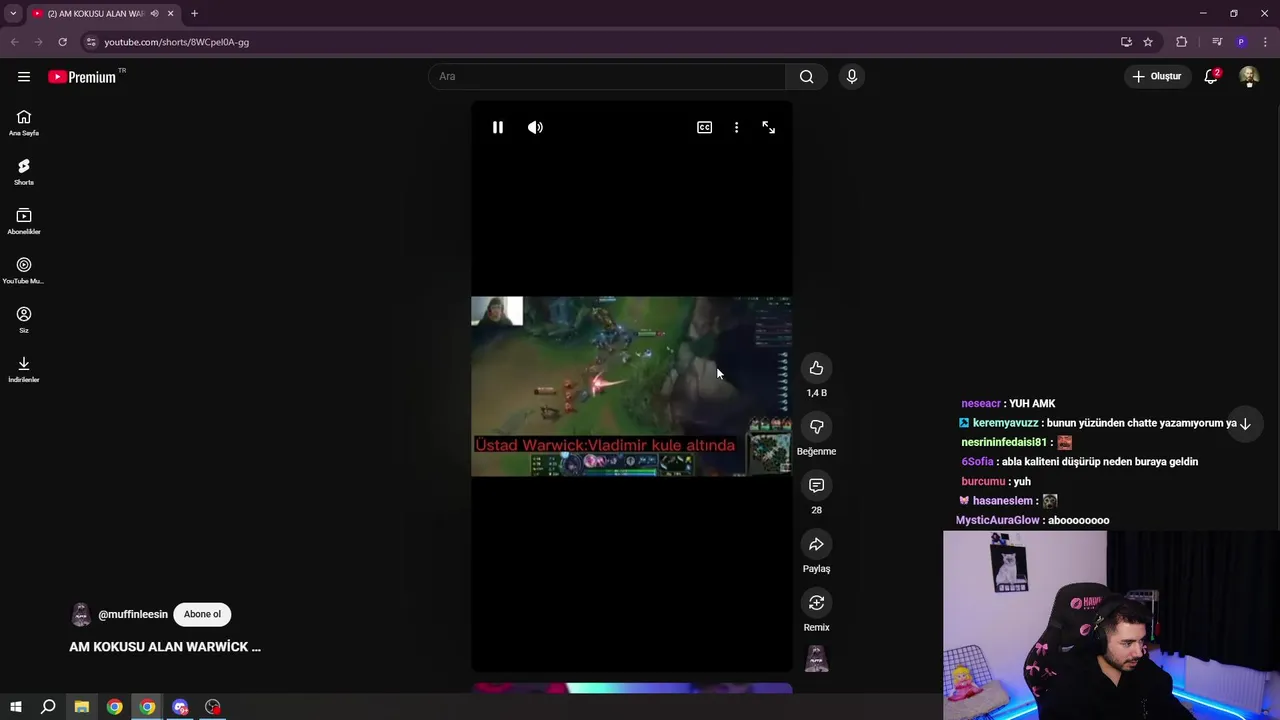Open Siz (You) page in sidebar
The image size is (1280, 720).
[x=24, y=320]
